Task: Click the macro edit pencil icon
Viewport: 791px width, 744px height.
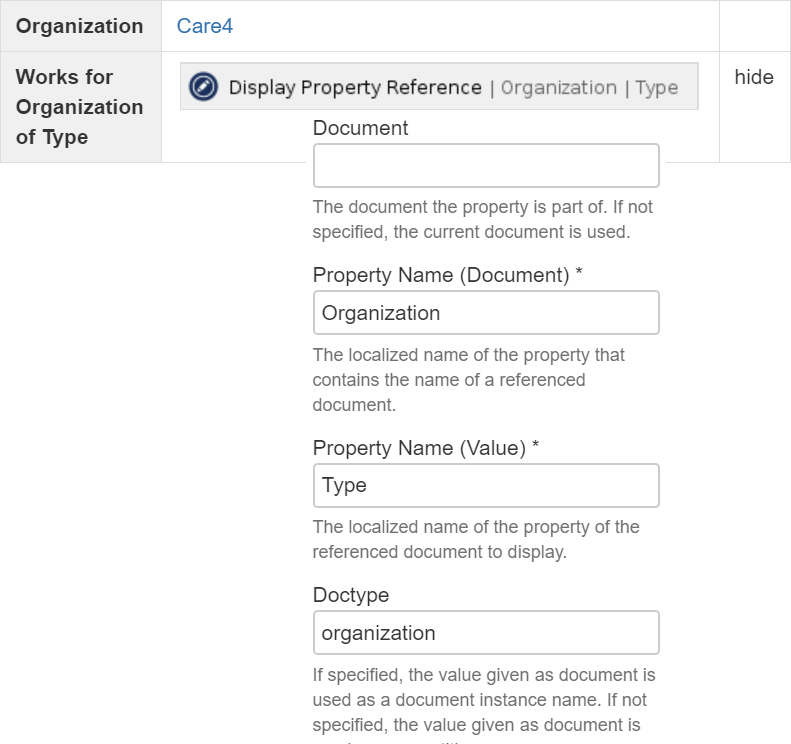Action: click(204, 87)
